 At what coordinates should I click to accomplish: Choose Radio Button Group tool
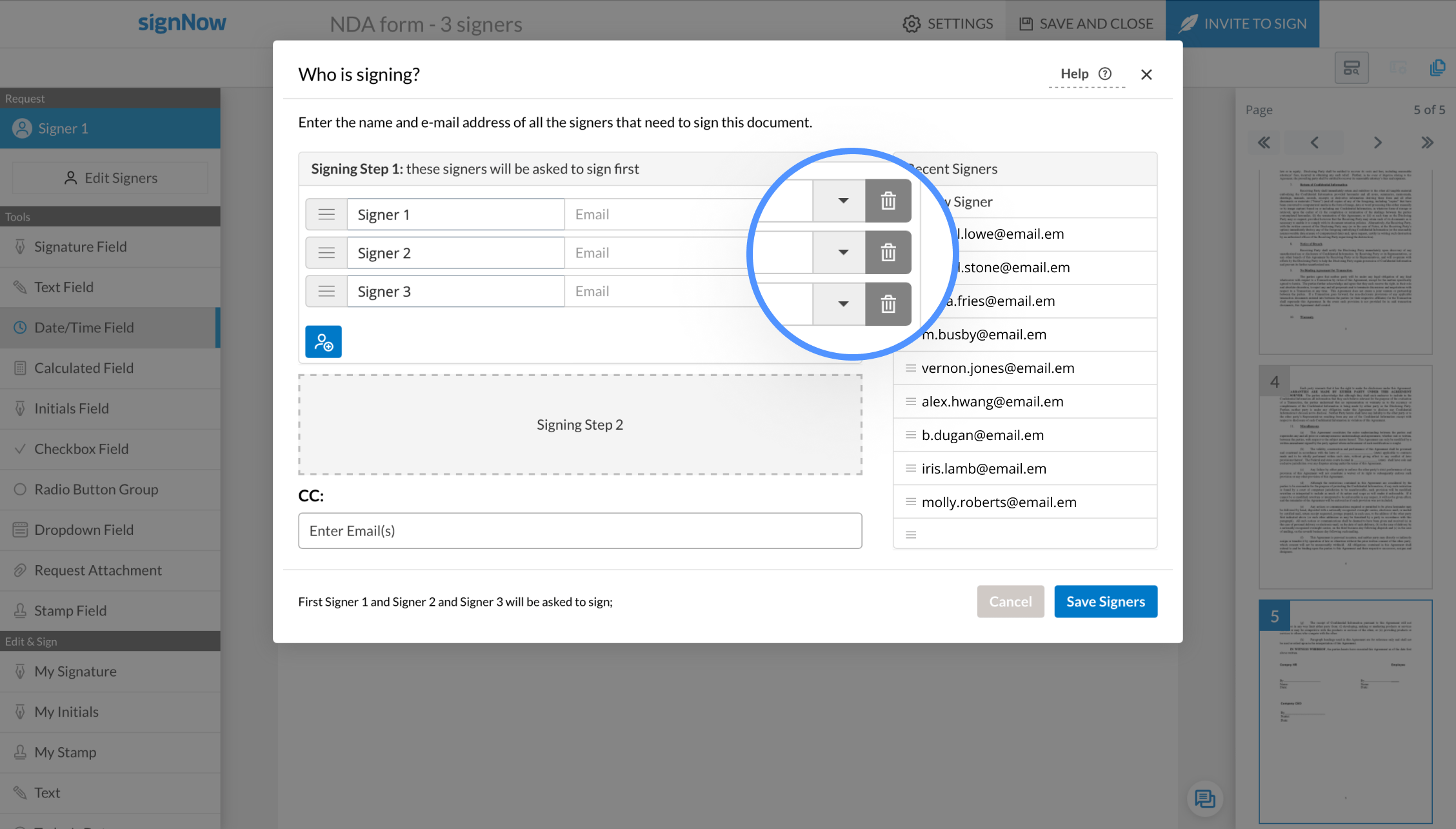coord(96,490)
